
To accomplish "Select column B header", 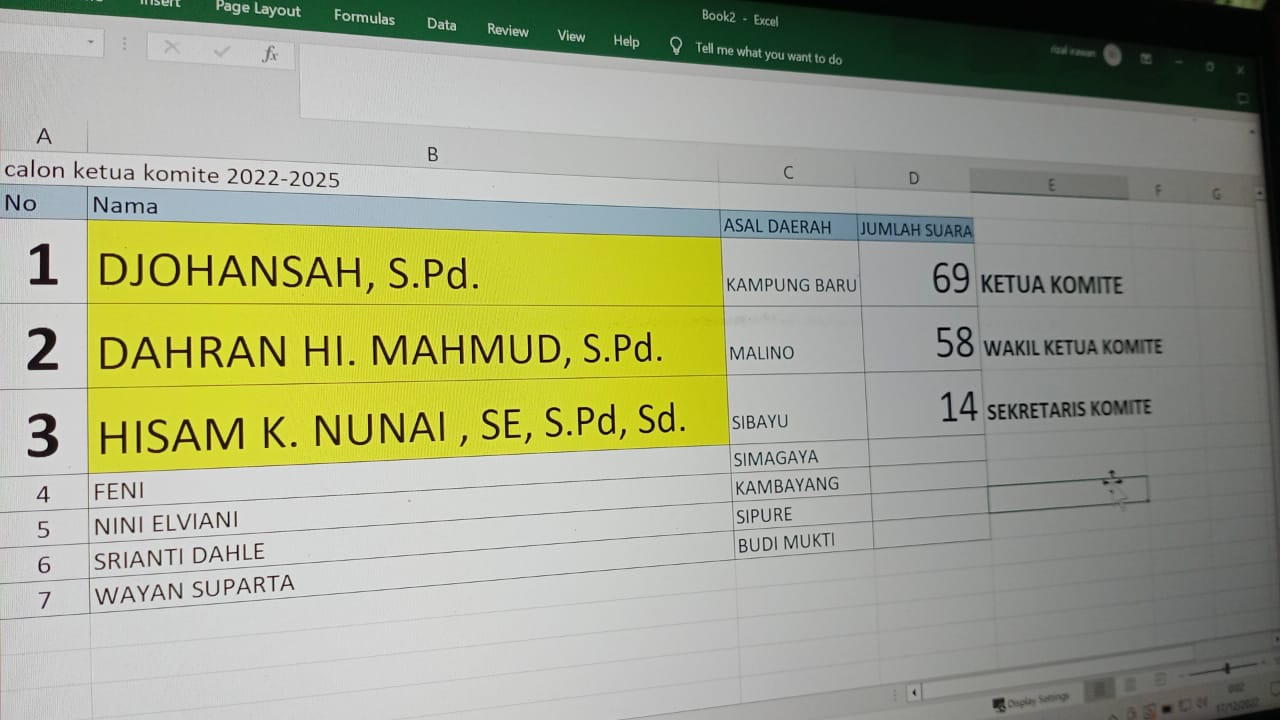I will click(432, 154).
